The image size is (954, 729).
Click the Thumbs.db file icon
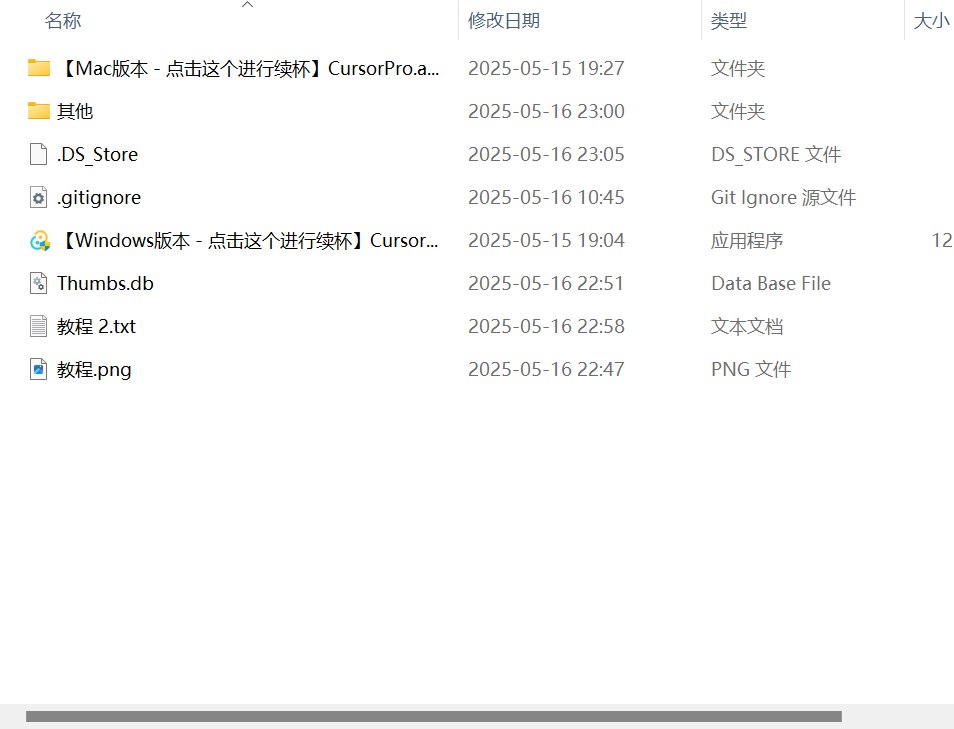coord(38,283)
